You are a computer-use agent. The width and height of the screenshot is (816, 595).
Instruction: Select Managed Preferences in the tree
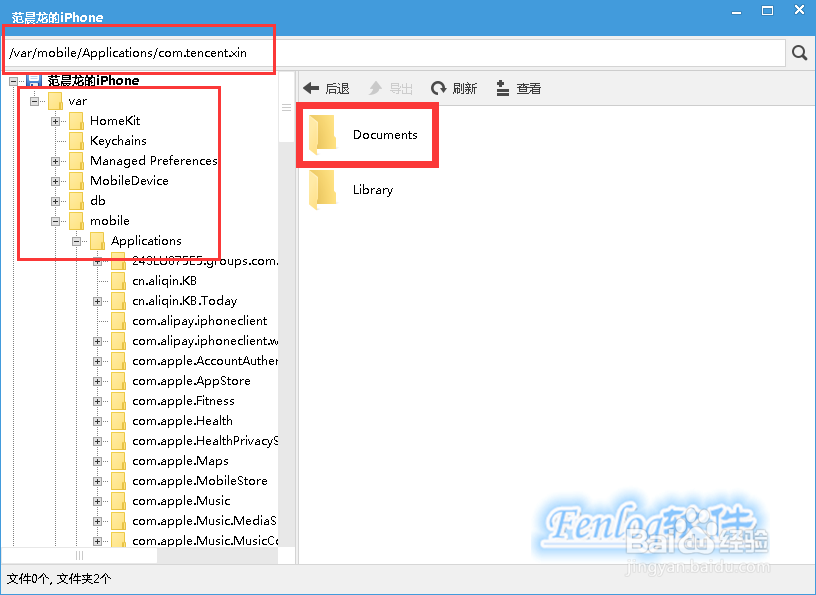tap(154, 161)
